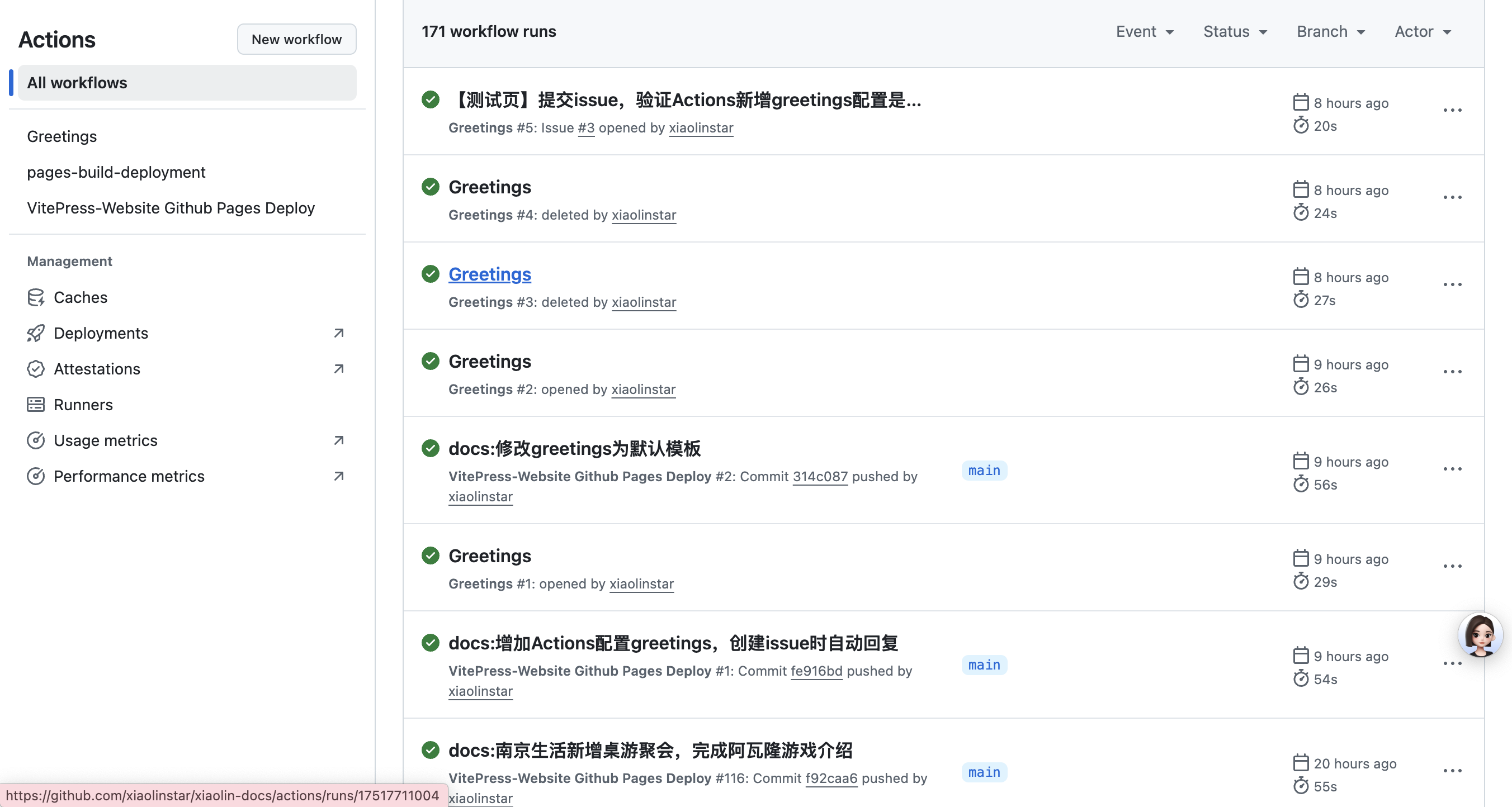This screenshot has height=807, width=1512.
Task: Select pages-build-deployment workflow in sidebar
Action: [116, 173]
